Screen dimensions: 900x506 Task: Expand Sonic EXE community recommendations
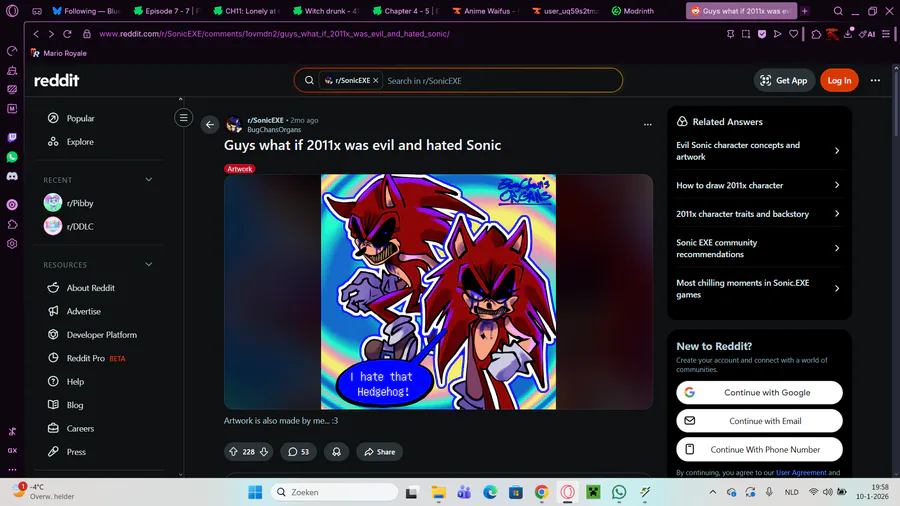click(x=758, y=248)
